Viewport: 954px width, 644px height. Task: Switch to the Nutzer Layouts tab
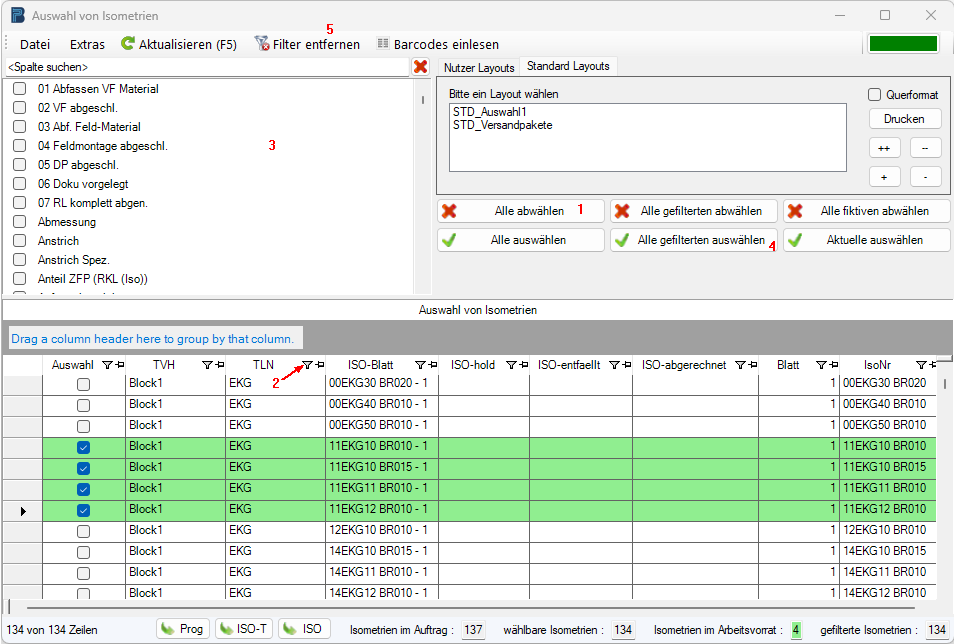479,68
